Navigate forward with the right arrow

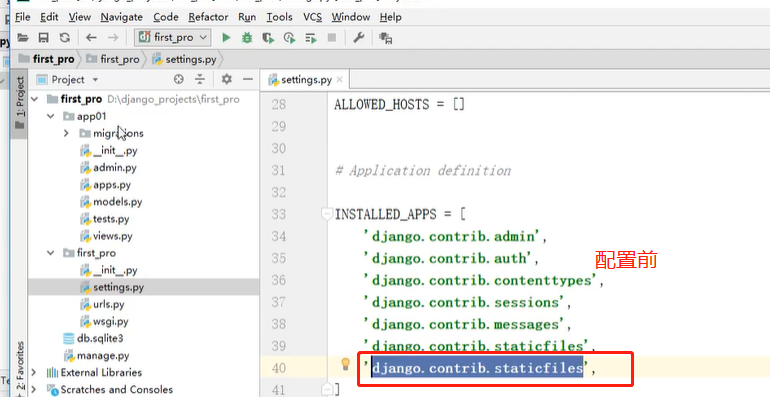tap(112, 38)
